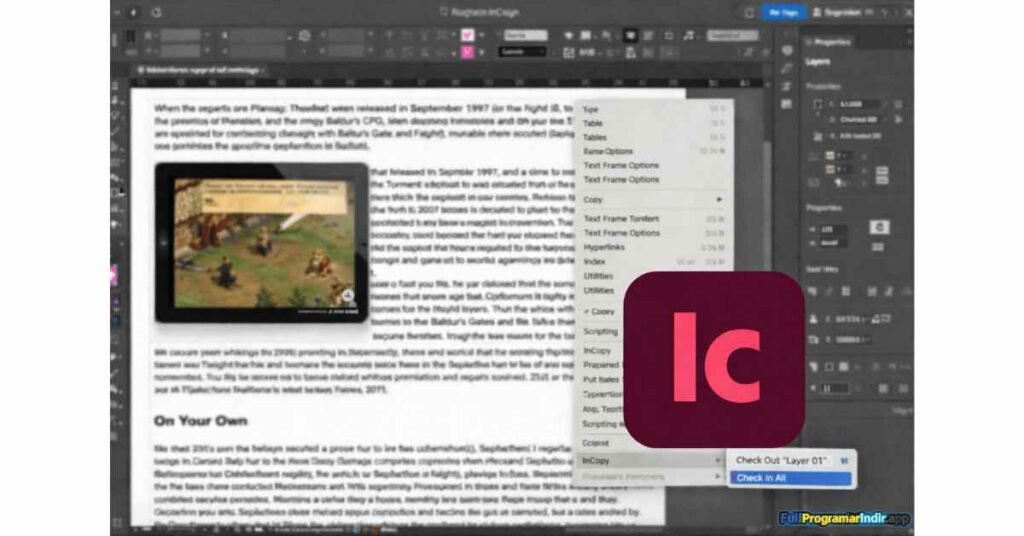Screen dimensions: 1024x536
Task: Click the highlighted dark icon in the control bar
Action: click(630, 35)
